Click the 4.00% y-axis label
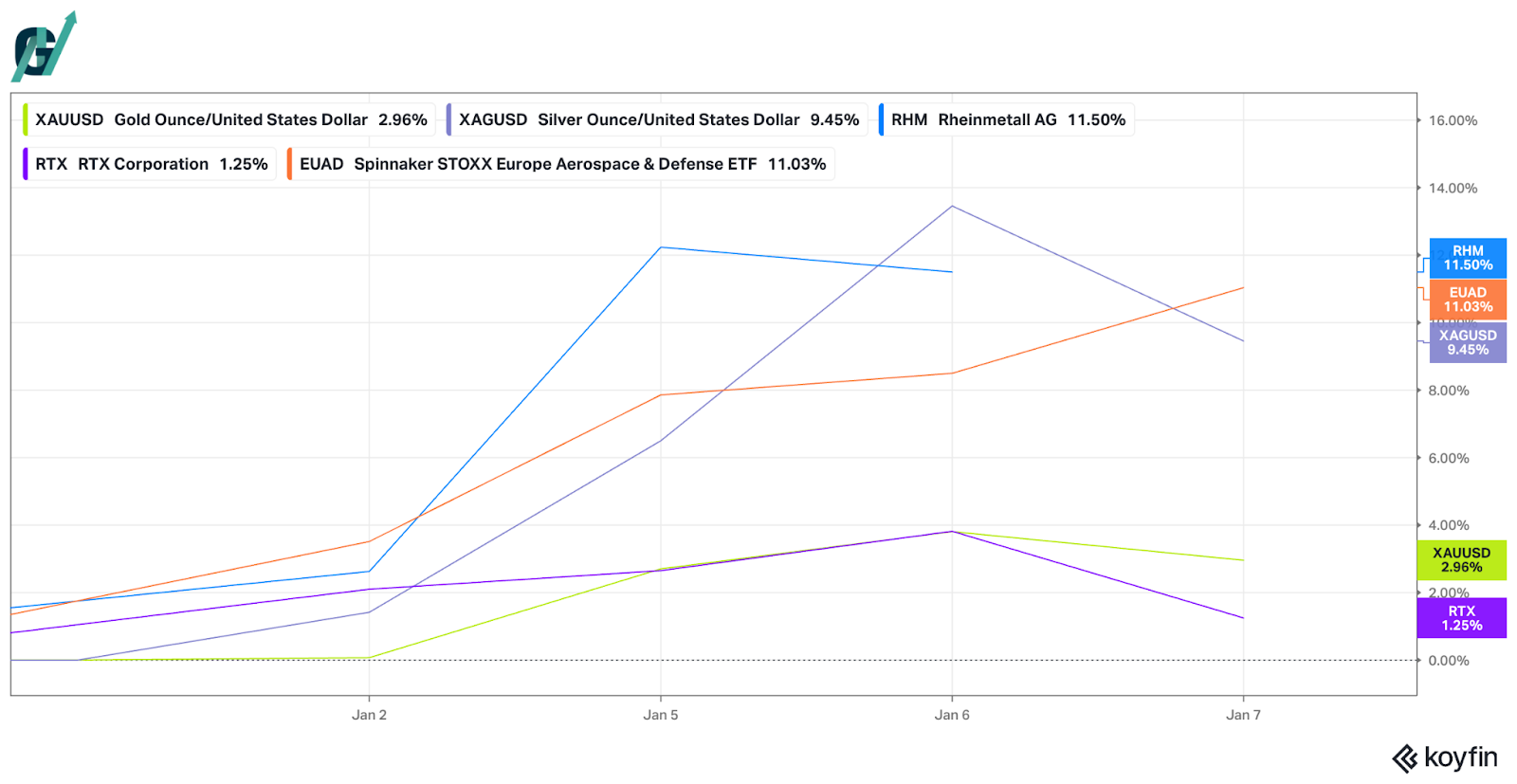 [1449, 525]
